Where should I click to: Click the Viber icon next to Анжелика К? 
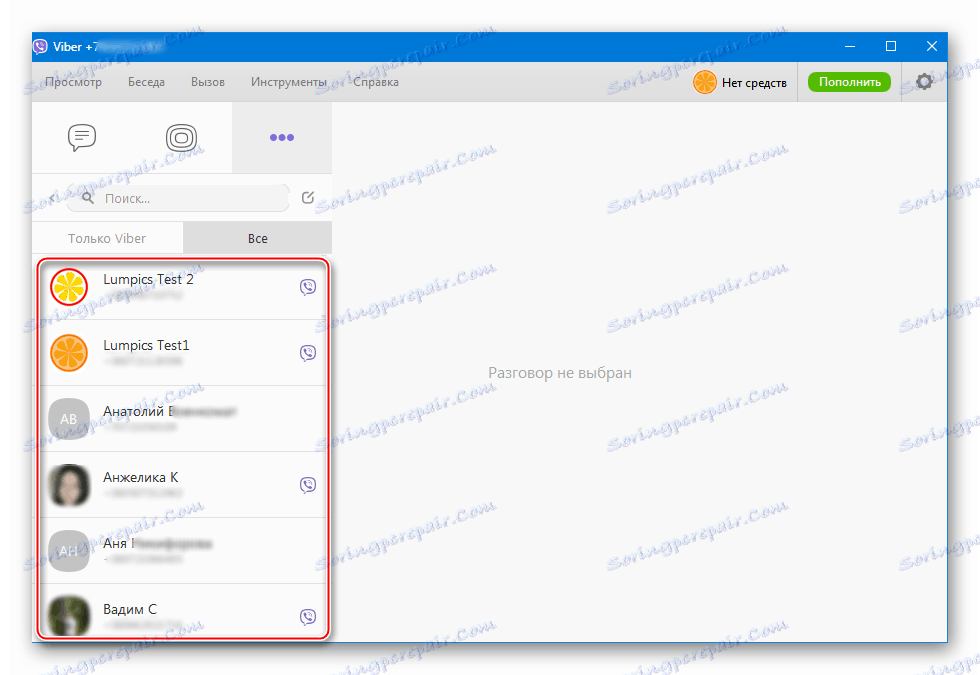(307, 484)
